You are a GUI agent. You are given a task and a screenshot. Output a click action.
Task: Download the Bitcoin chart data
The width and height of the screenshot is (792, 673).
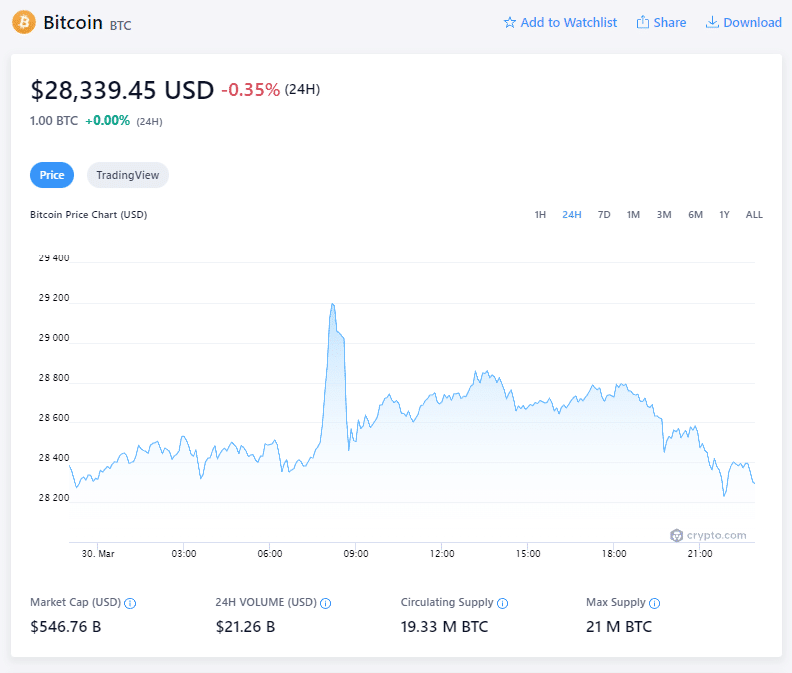(744, 23)
